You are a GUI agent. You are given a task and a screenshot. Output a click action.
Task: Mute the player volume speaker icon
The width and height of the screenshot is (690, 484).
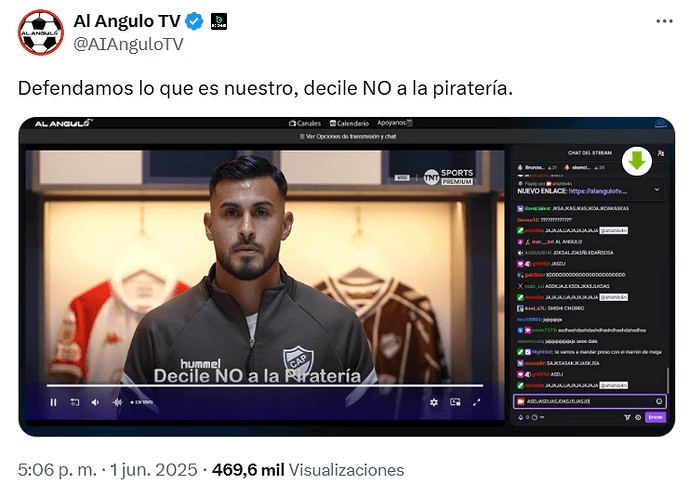(x=95, y=402)
